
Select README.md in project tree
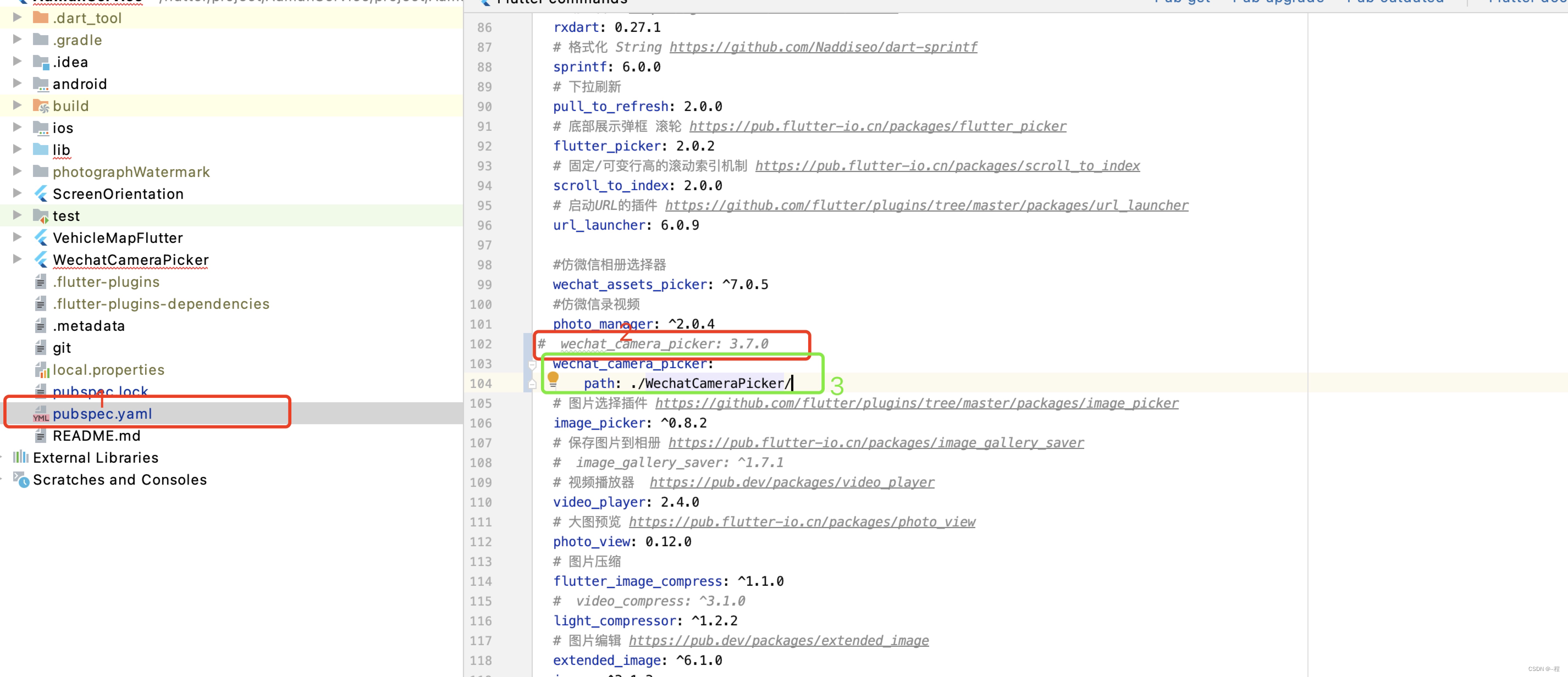point(97,436)
